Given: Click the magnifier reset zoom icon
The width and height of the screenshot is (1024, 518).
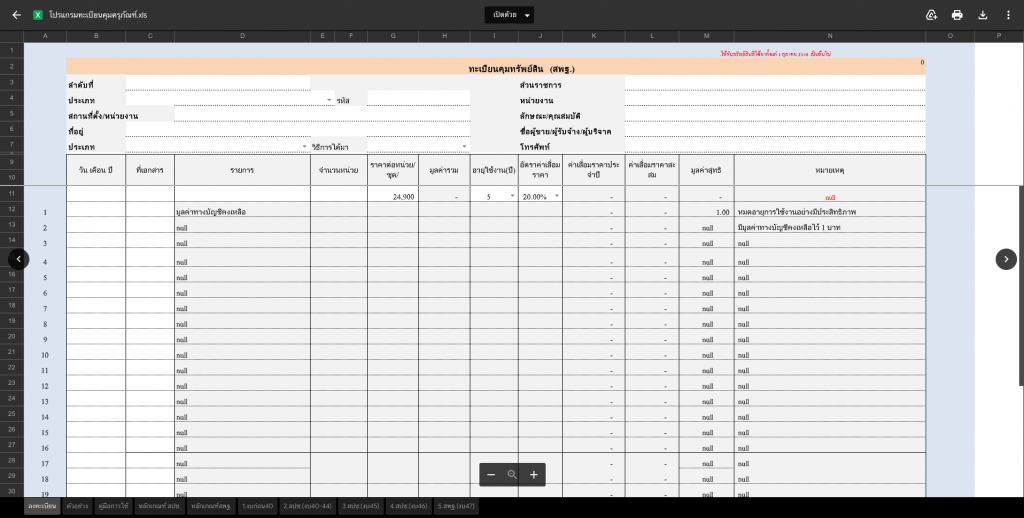Looking at the screenshot, I should (x=512, y=475).
